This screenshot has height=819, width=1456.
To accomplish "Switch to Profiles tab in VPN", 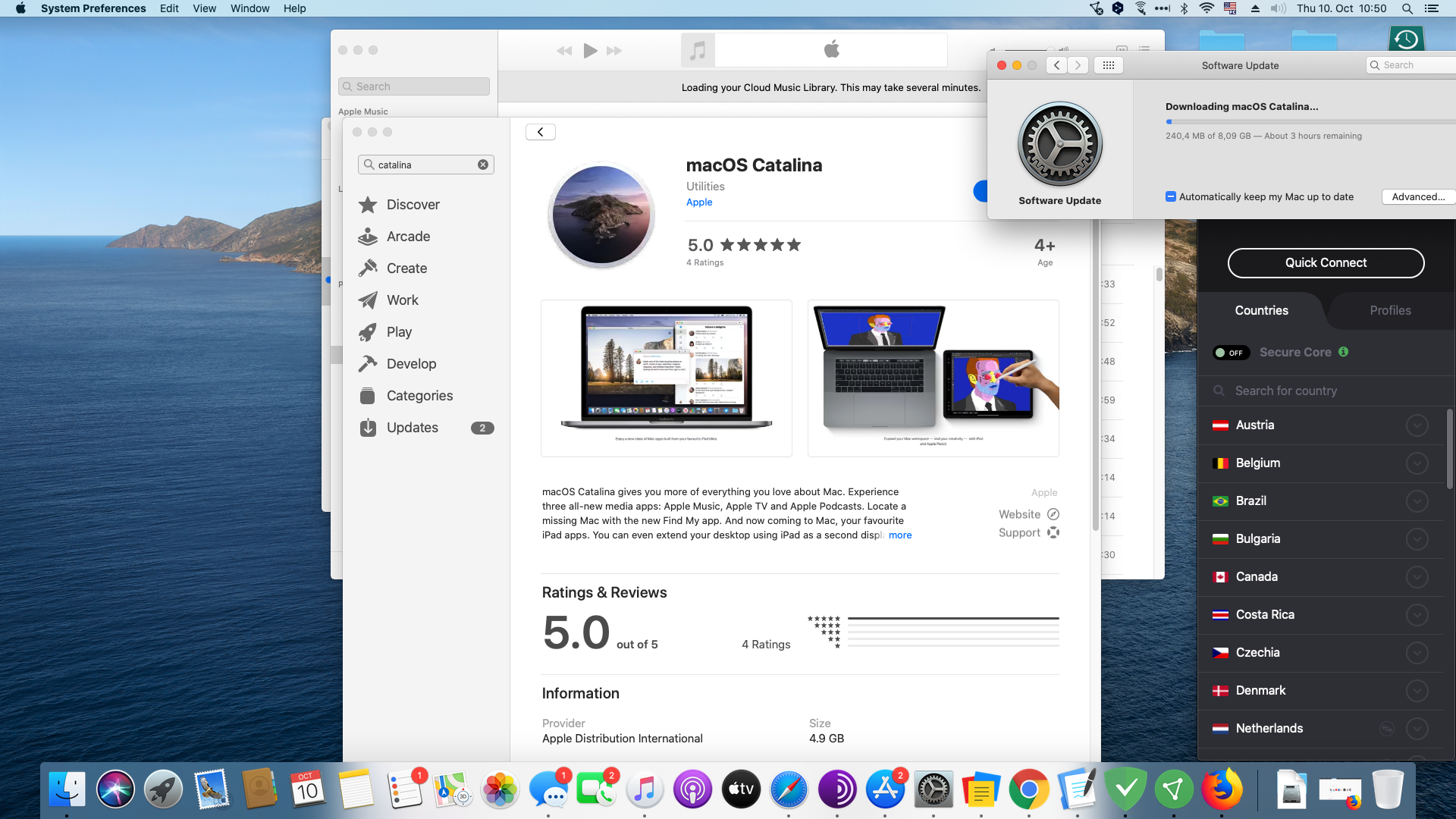I will pyautogui.click(x=1390, y=310).
